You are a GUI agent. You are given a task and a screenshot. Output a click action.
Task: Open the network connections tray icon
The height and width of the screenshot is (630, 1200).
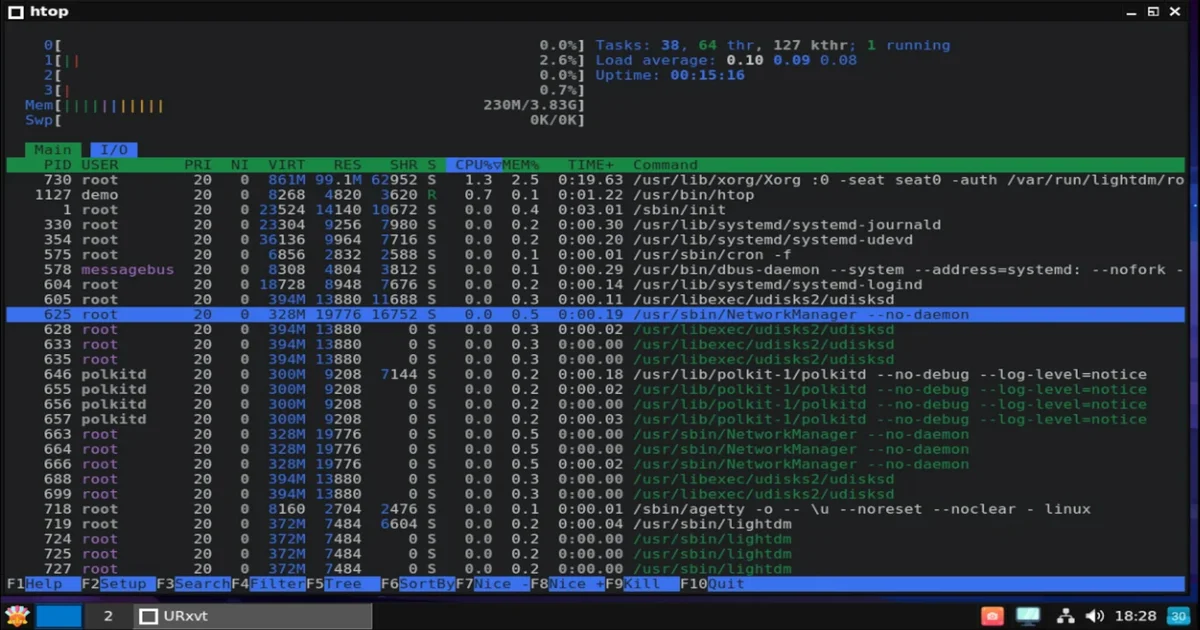[1066, 616]
